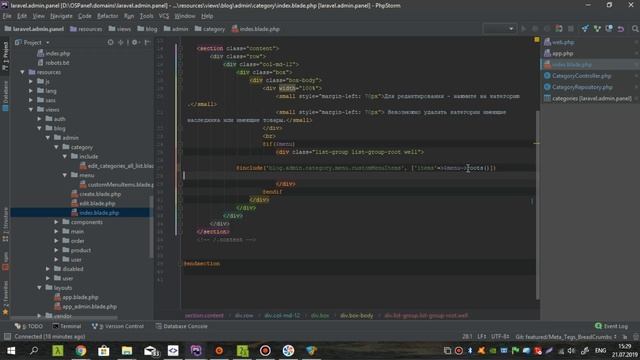Expand the js folder in tree
Image resolution: width=640 pixels, height=360 pixels.
(31, 82)
